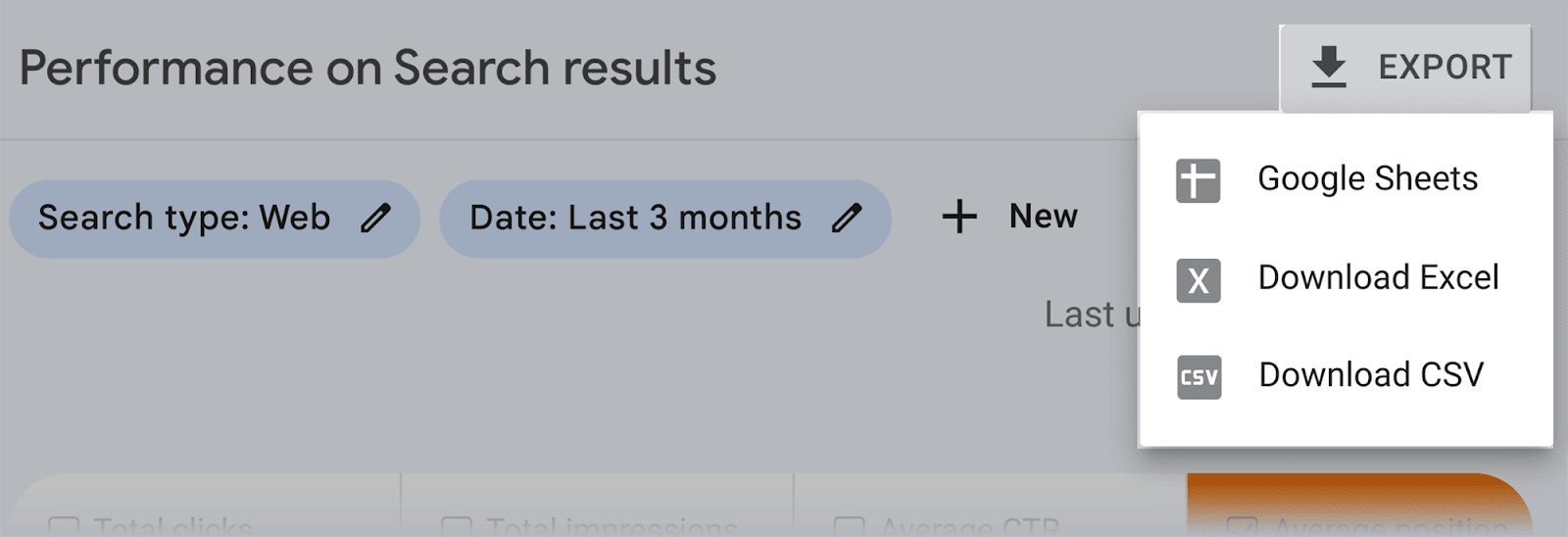Choose Google Sheets from the export menu
This screenshot has height=537, width=1568.
coord(1367,179)
